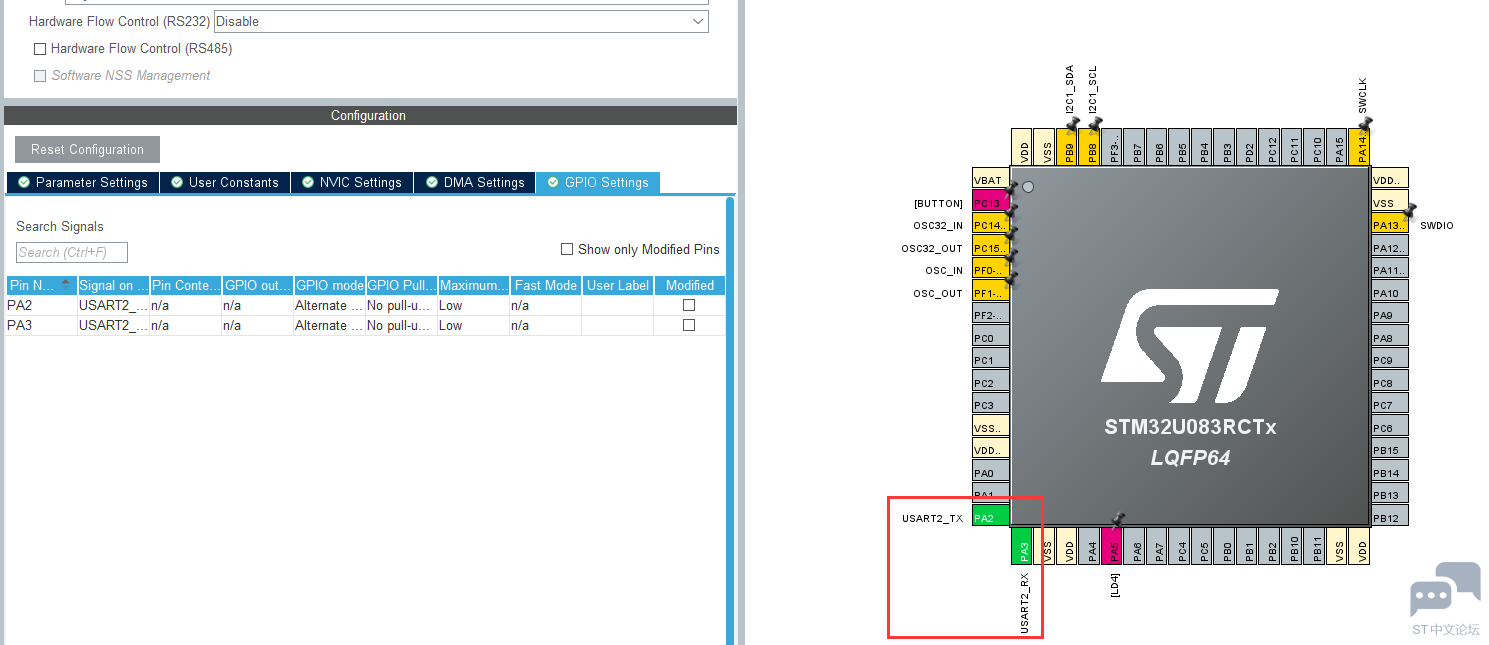Click Fast Mode column header
The height and width of the screenshot is (645, 1489).
pyautogui.click(x=546, y=285)
